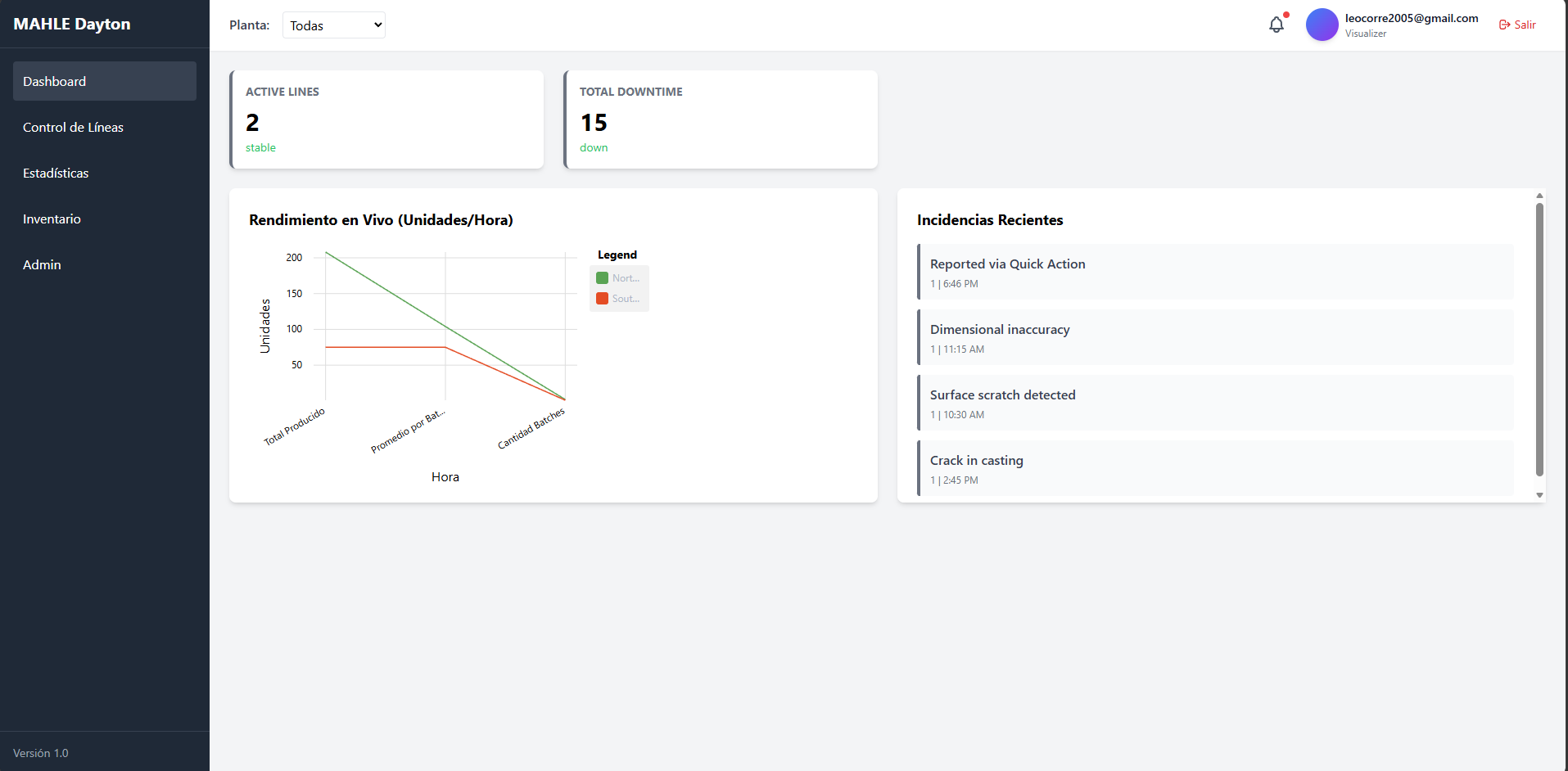Viewport: 1568px width, 771px height.
Task: Click the Salir logout icon
Action: 1504,25
